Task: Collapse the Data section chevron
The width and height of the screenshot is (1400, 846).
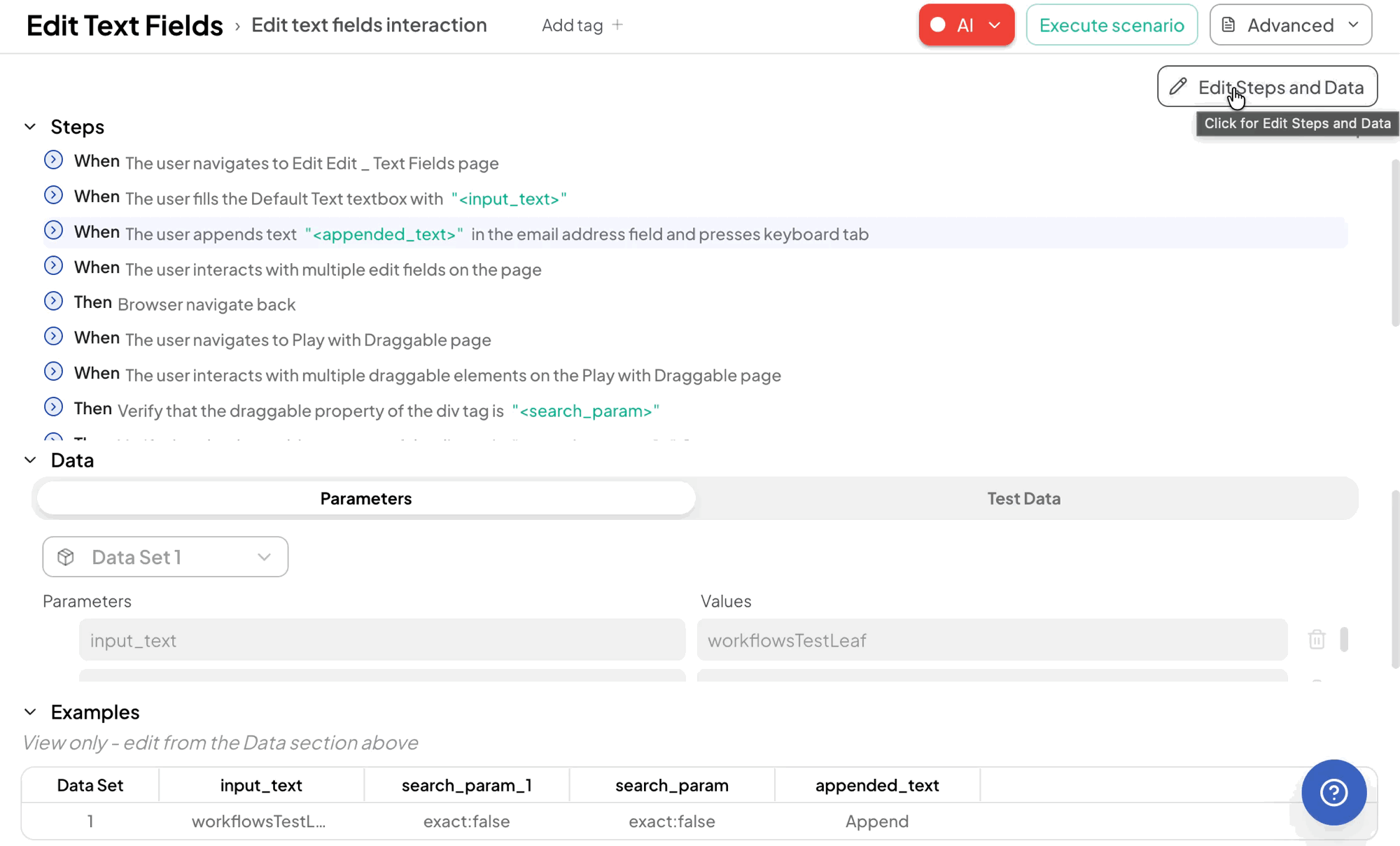Action: click(x=30, y=460)
